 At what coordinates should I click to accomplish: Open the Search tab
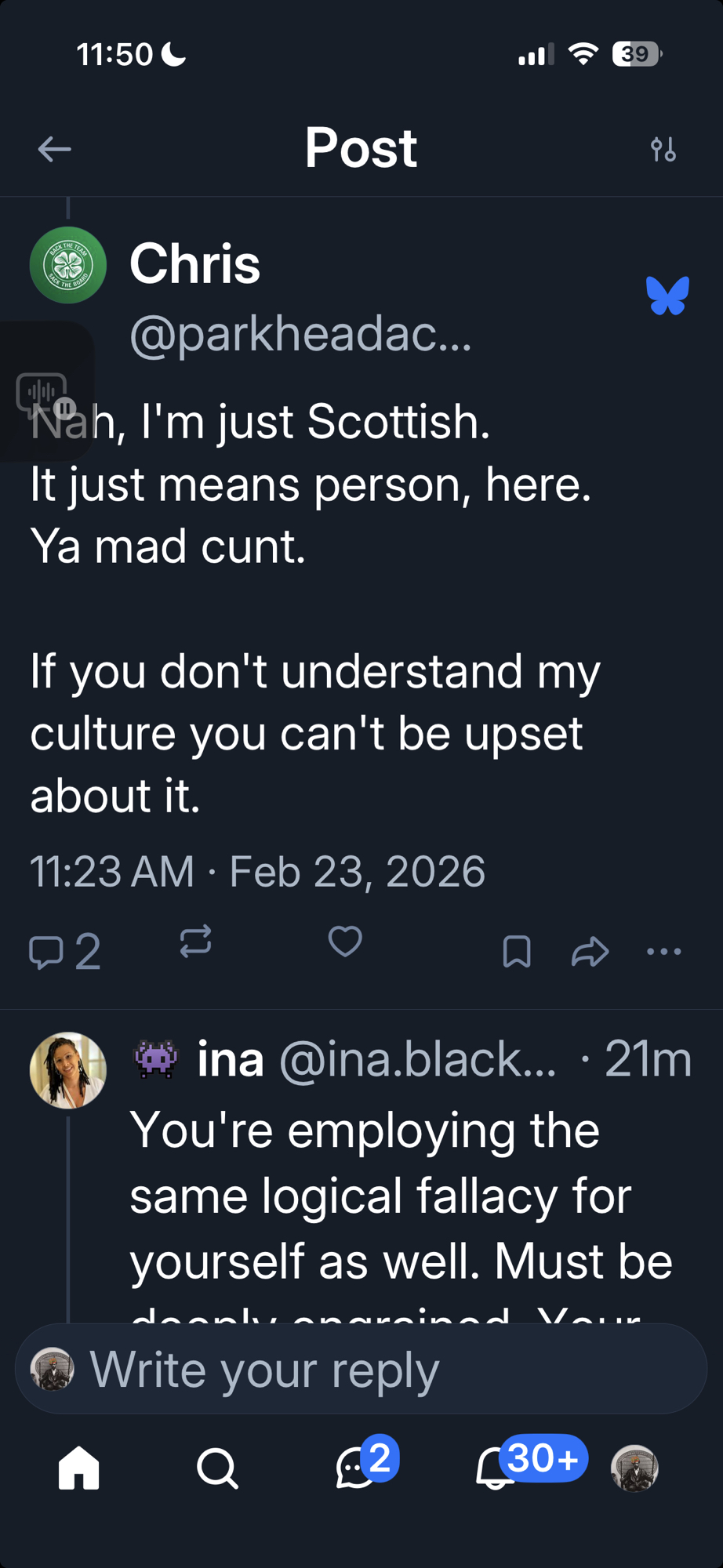217,1468
